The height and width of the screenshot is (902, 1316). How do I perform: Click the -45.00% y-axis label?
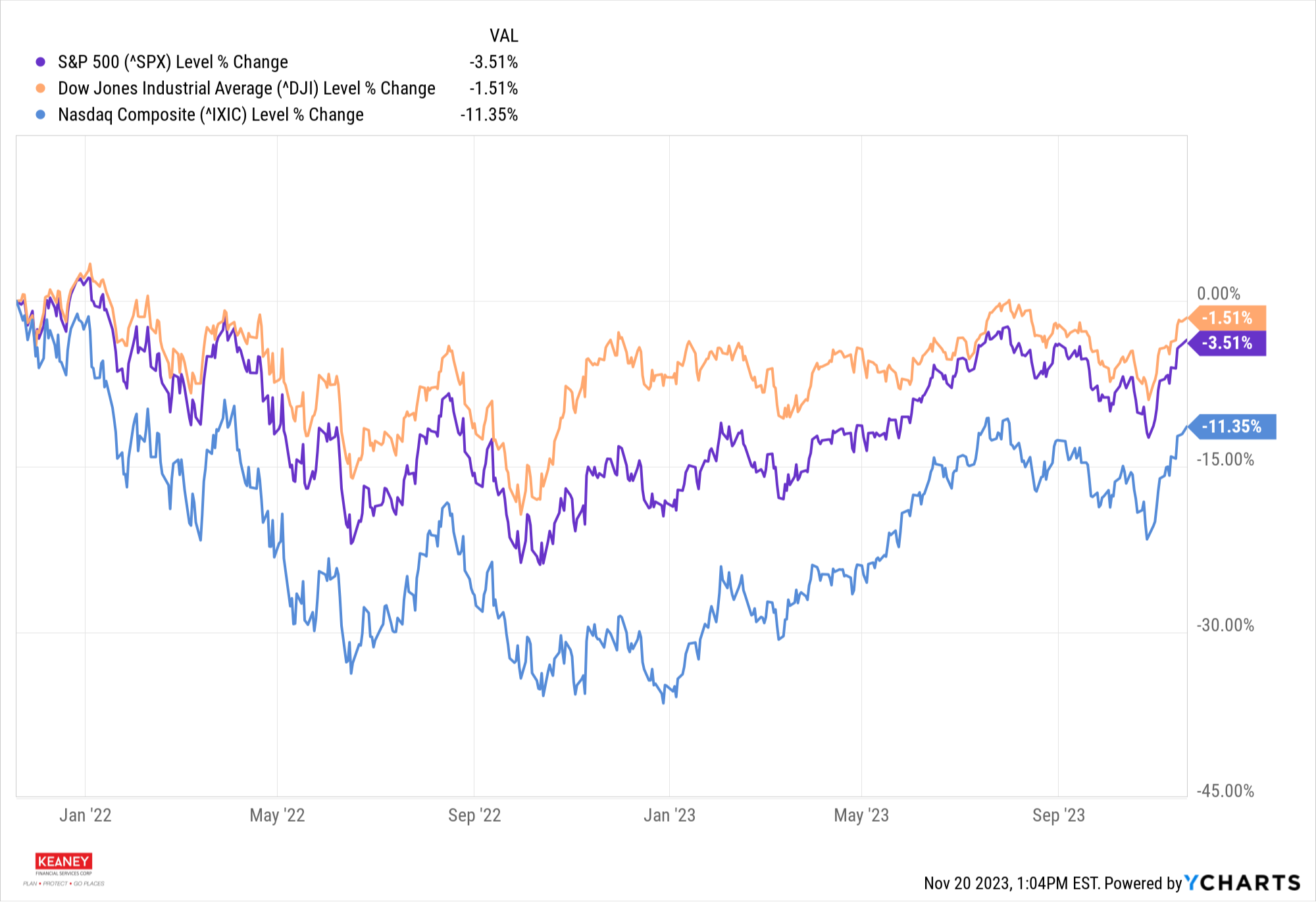[x=1225, y=791]
